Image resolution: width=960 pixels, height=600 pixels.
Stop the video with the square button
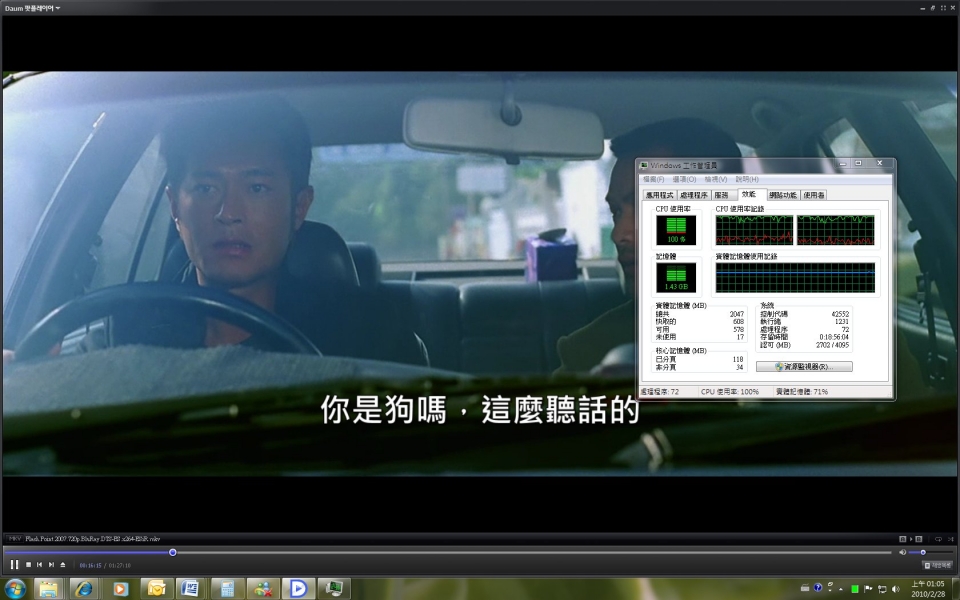coord(28,564)
